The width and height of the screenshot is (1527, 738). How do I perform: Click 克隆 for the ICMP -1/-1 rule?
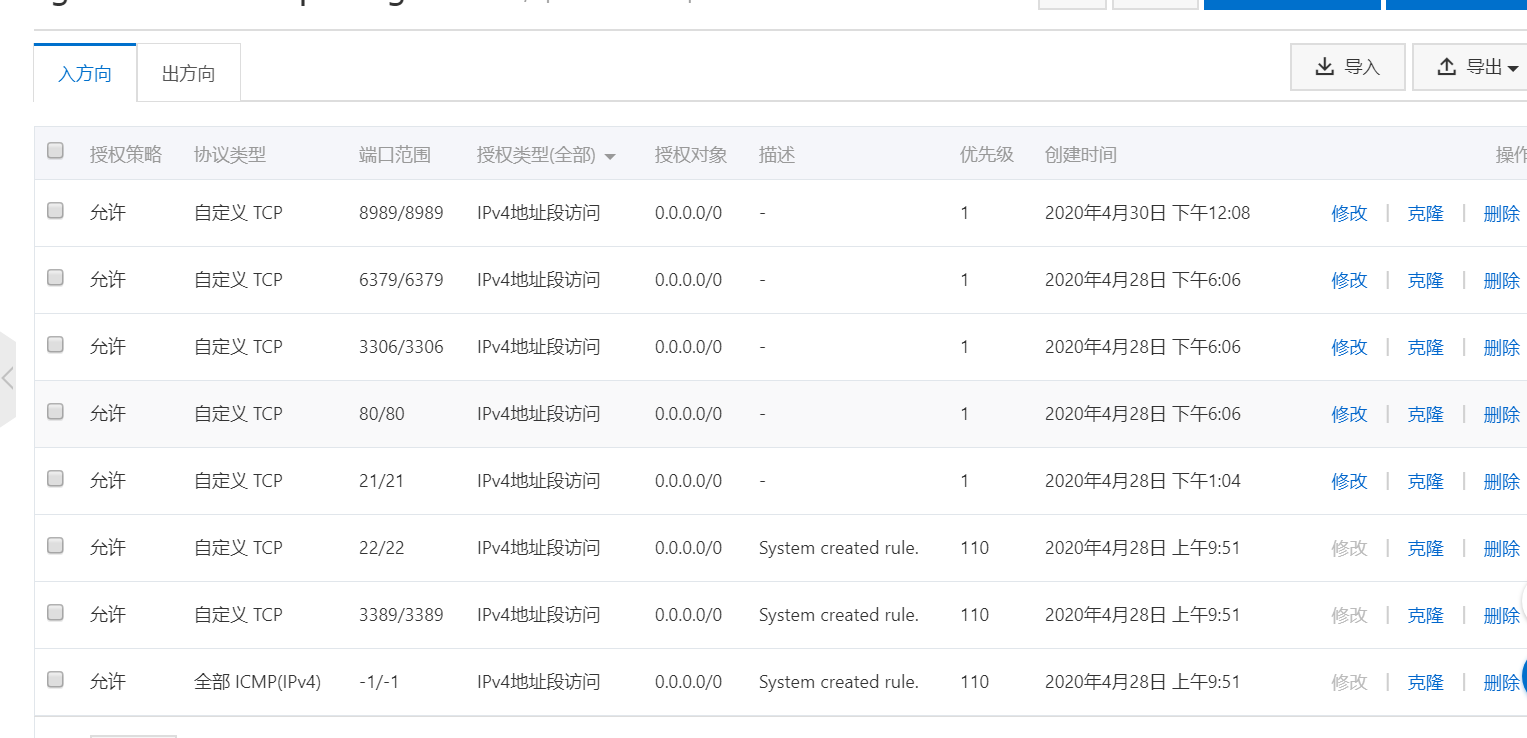click(x=1425, y=682)
